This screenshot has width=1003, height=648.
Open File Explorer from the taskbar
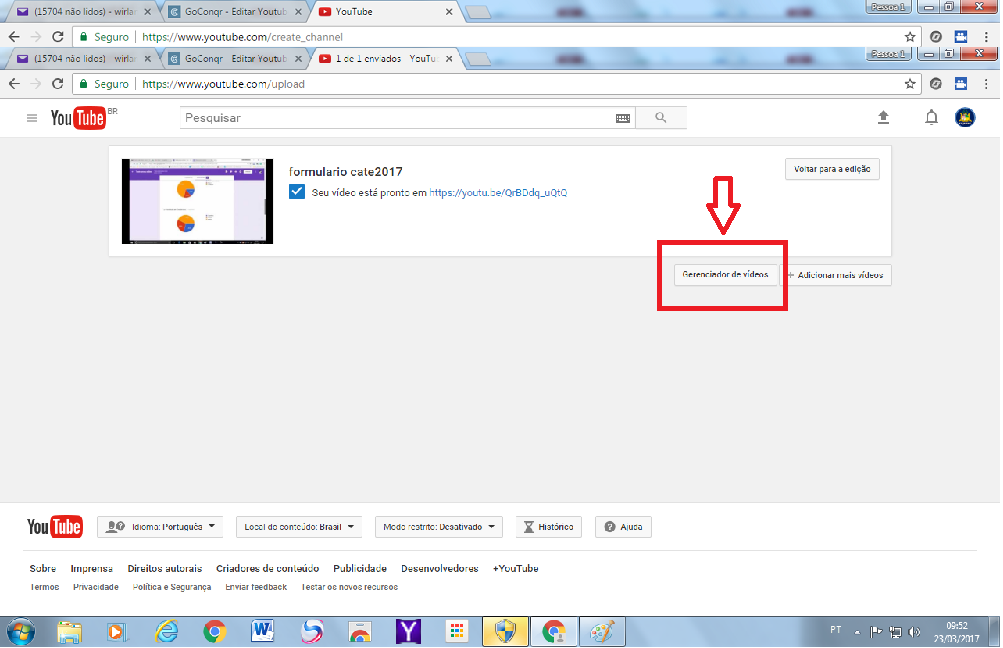69,632
